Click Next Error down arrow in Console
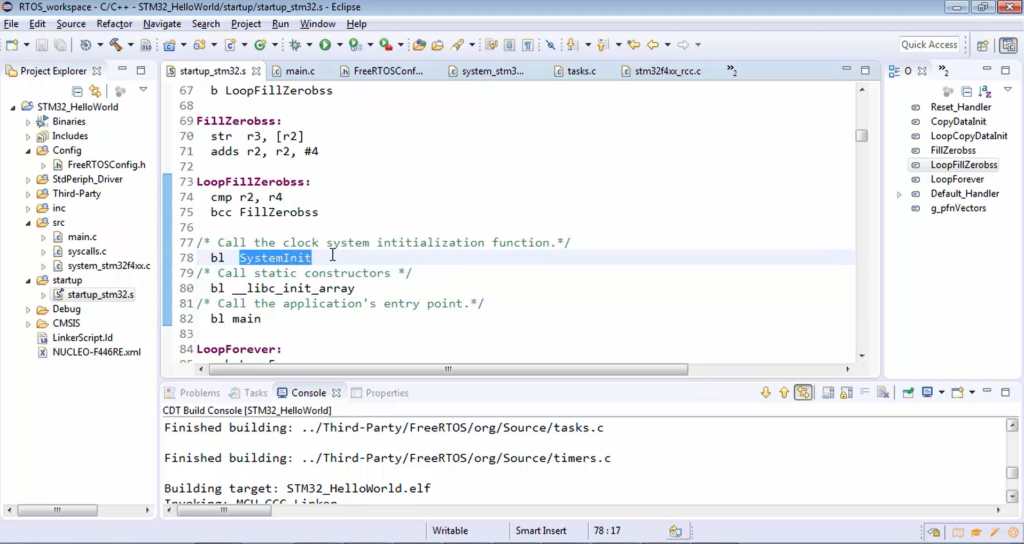The width and height of the screenshot is (1024, 544). 765,393
